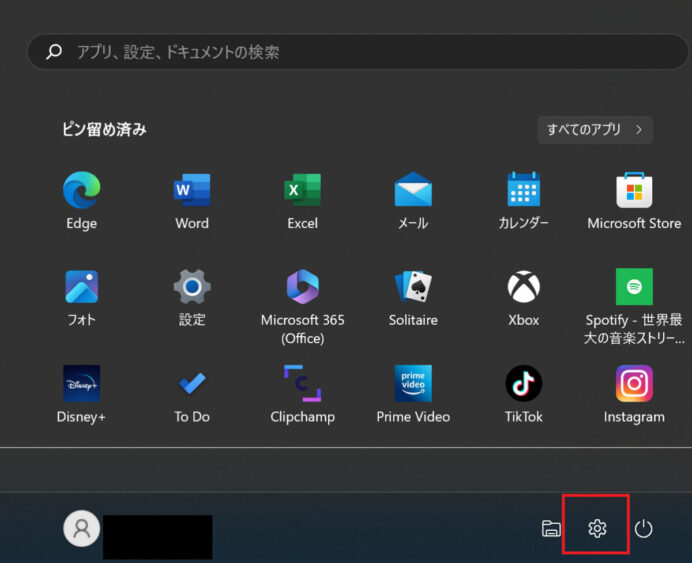The image size is (692, 563).
Task: Open the power options button
Action: [x=643, y=528]
